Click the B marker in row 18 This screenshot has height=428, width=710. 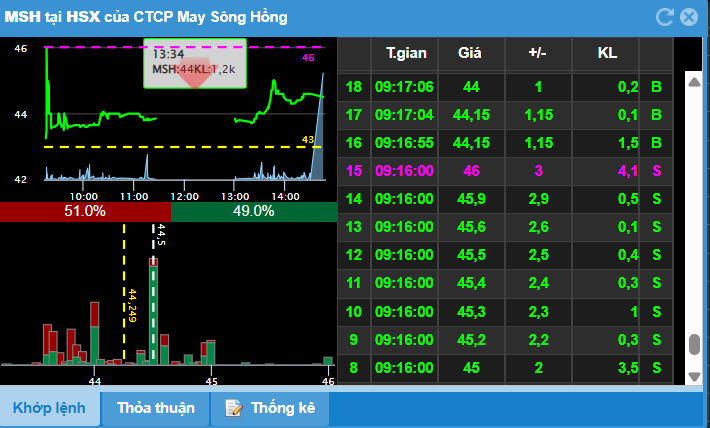[656, 87]
